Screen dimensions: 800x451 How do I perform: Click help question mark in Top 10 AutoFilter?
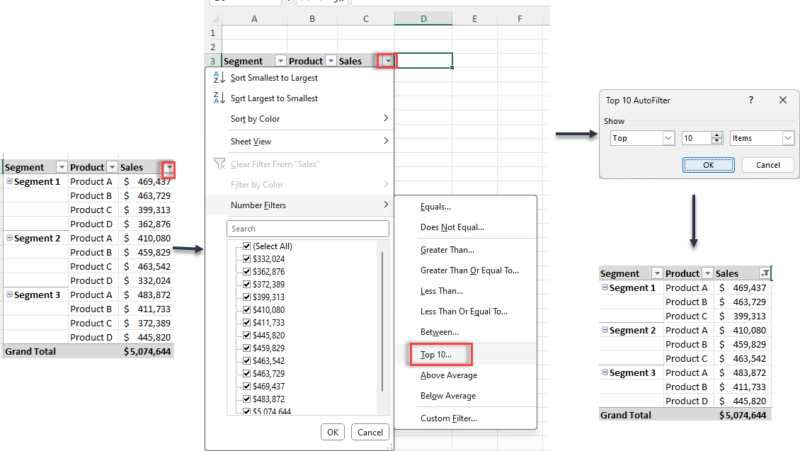pos(751,100)
